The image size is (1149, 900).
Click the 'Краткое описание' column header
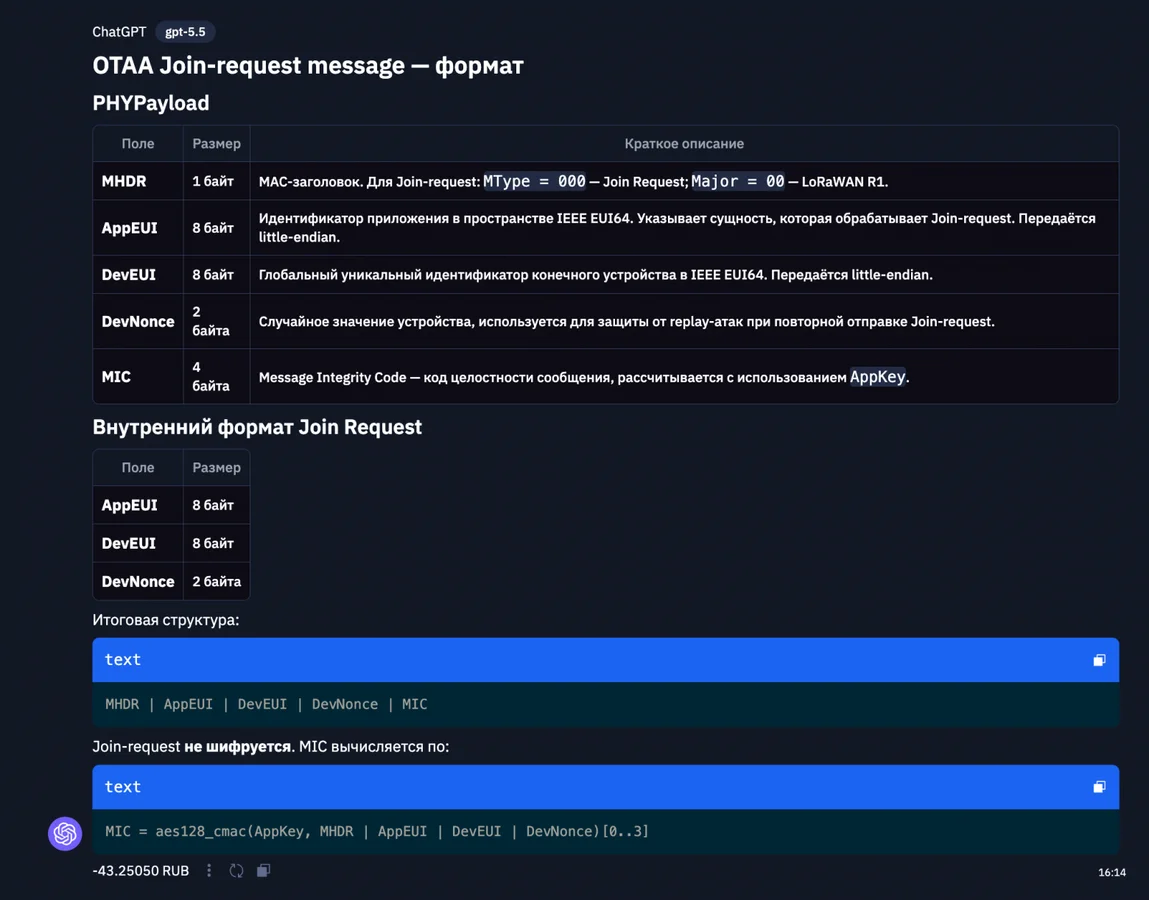(x=684, y=144)
